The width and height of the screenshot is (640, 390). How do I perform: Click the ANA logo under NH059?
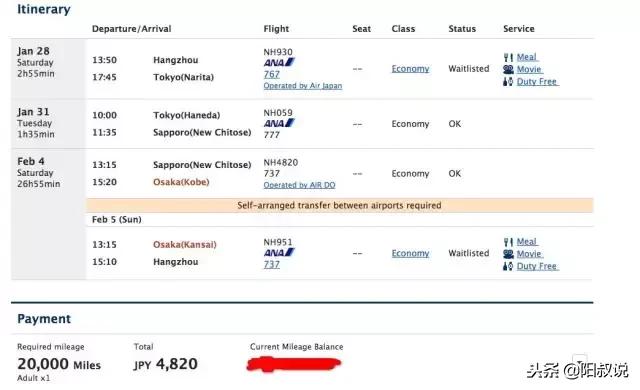click(279, 123)
